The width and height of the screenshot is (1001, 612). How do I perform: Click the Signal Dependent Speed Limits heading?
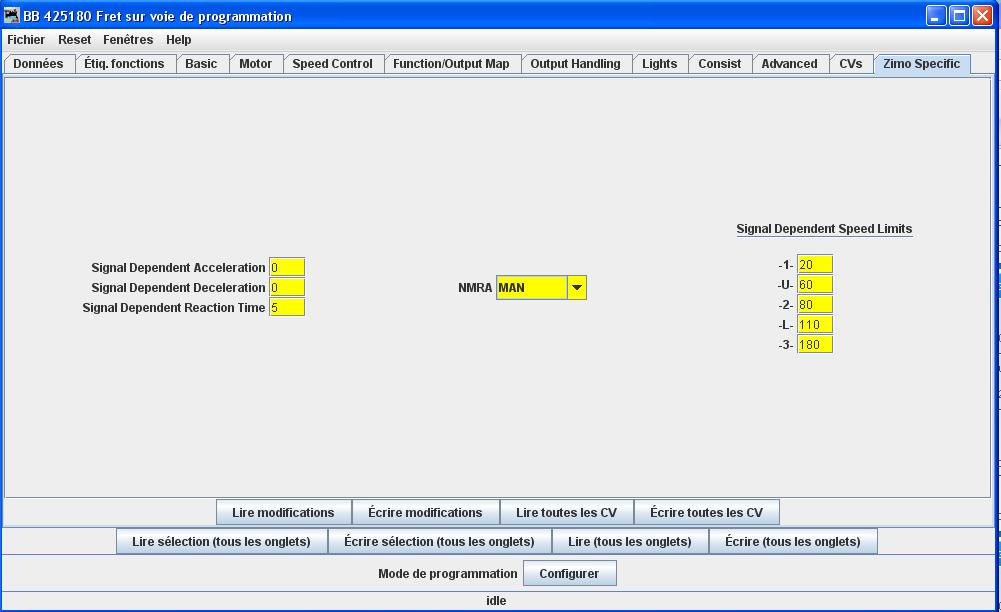click(x=824, y=228)
